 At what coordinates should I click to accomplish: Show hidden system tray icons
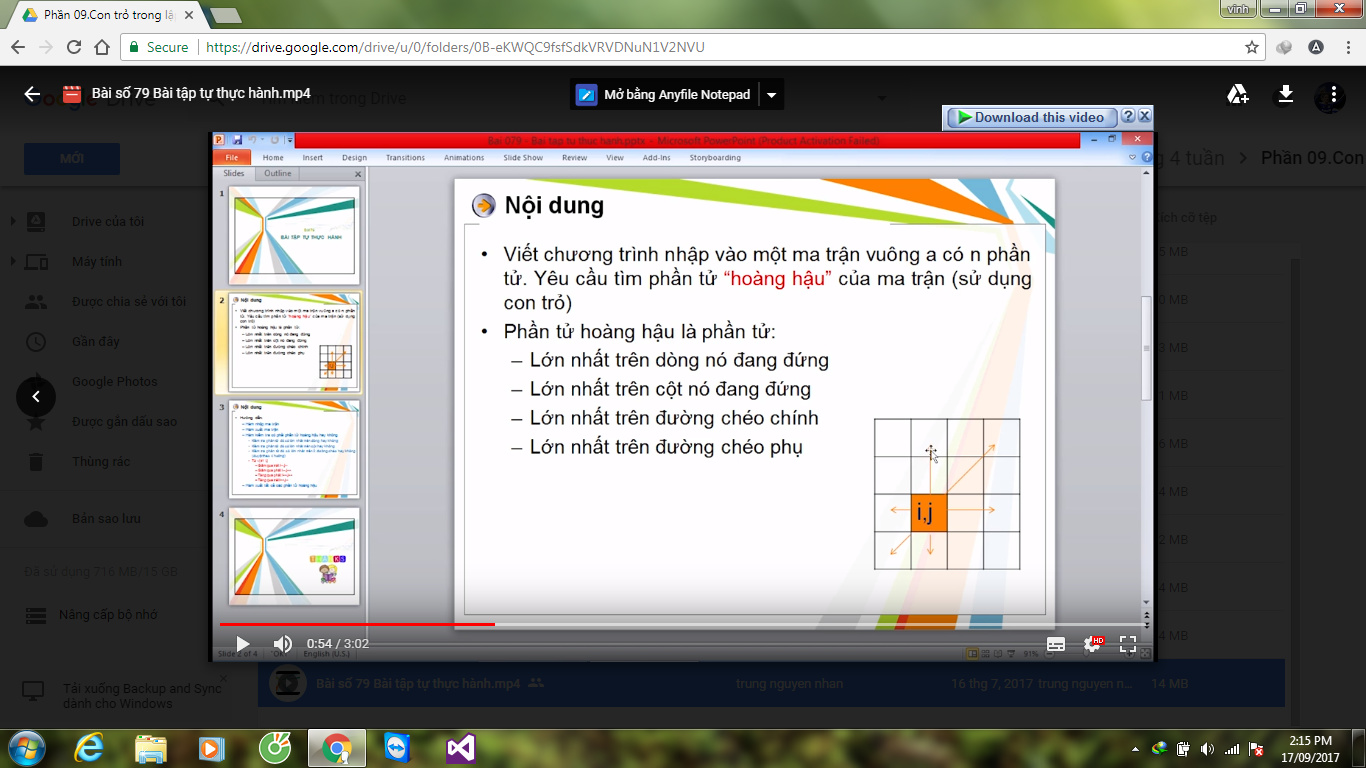click(1135, 749)
